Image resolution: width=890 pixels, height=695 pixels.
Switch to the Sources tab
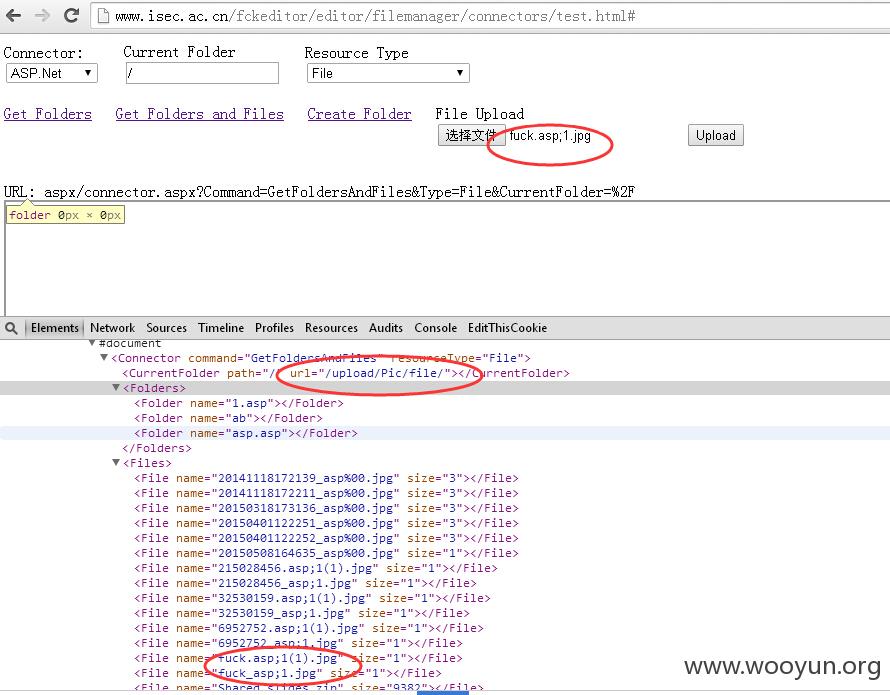166,328
